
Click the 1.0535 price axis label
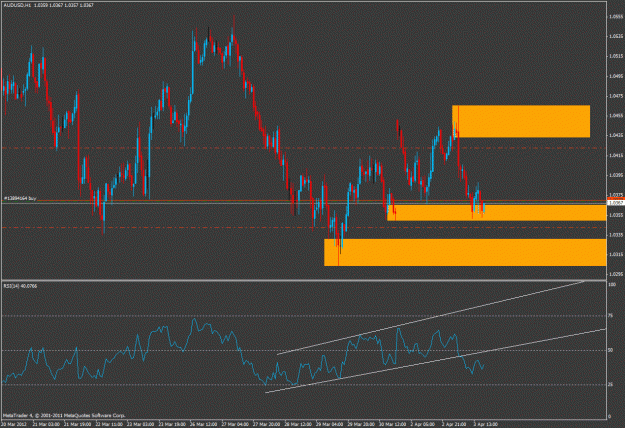(616, 36)
